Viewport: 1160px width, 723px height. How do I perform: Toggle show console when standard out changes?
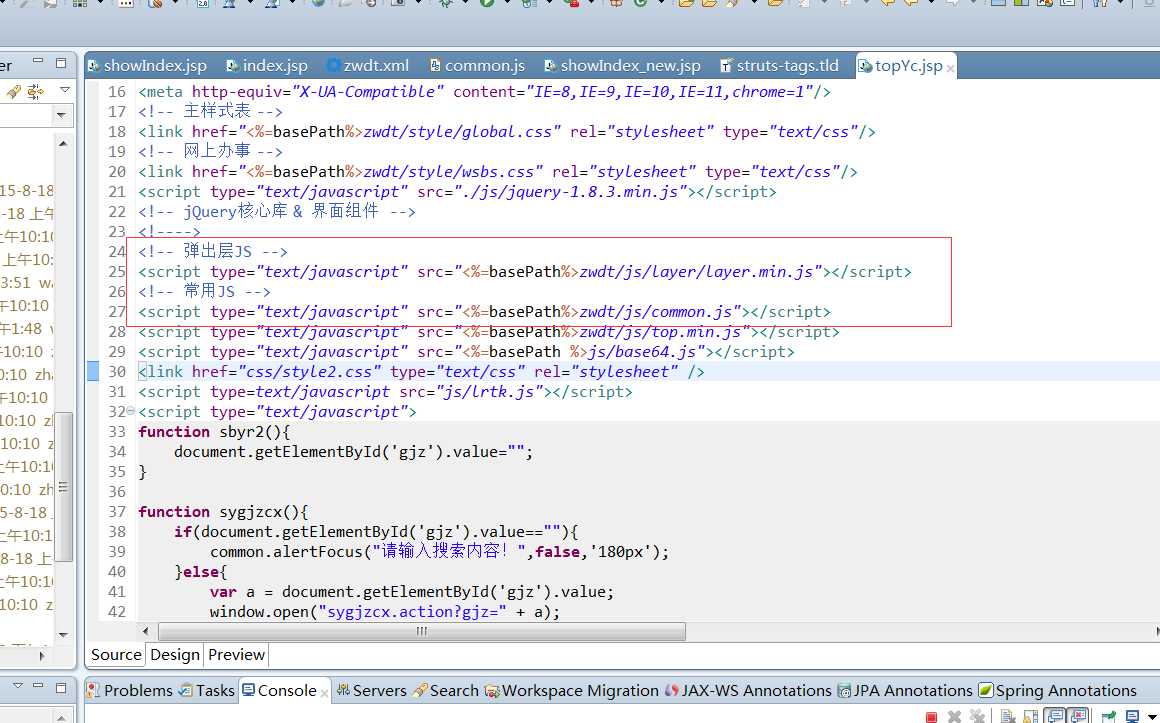[x=1056, y=716]
